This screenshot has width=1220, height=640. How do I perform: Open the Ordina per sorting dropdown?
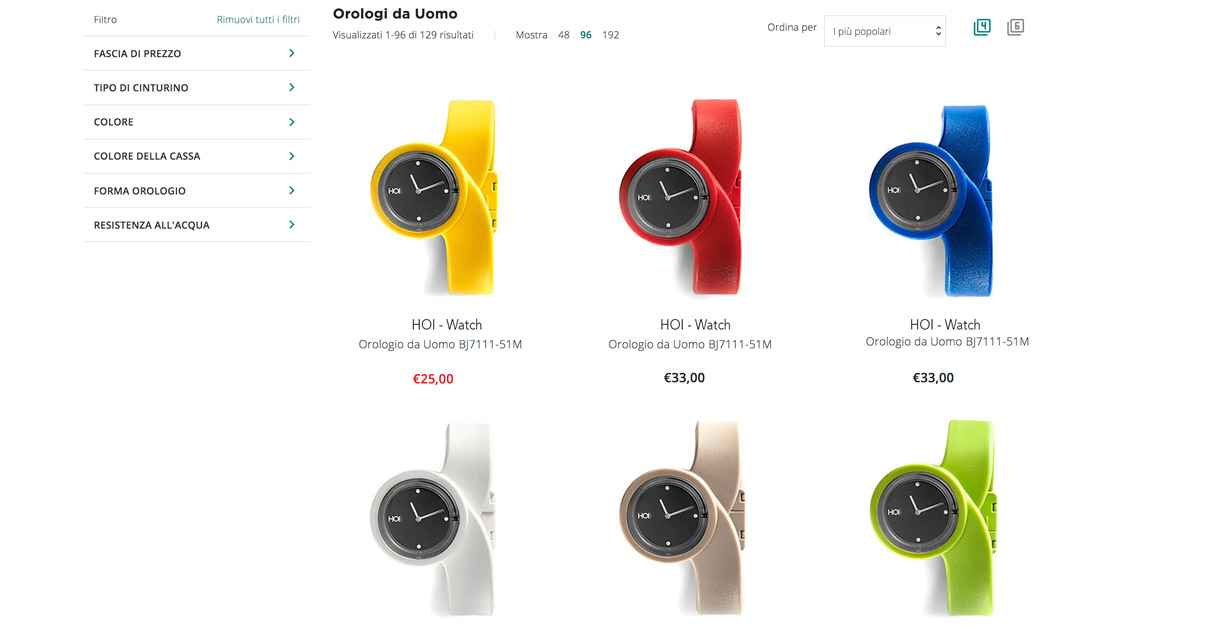tap(885, 31)
